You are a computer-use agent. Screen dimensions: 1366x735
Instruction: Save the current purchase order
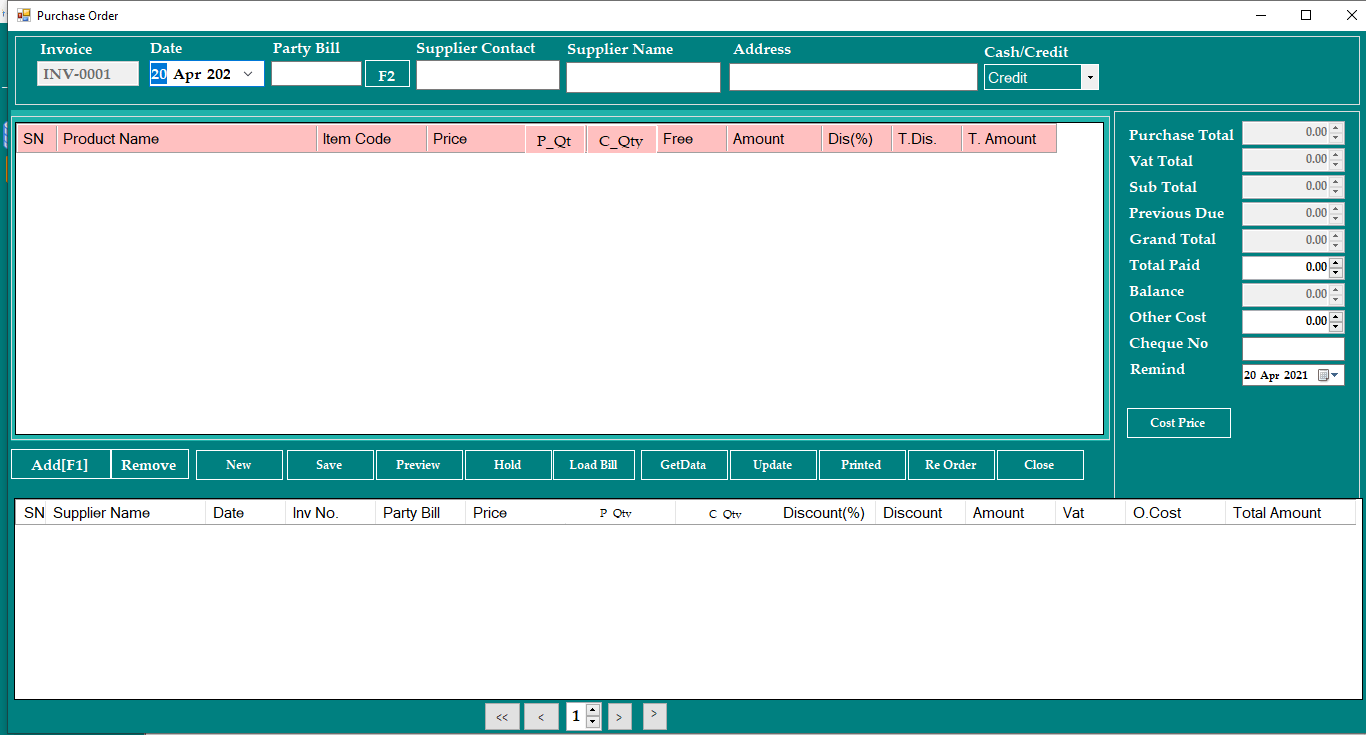coord(330,464)
